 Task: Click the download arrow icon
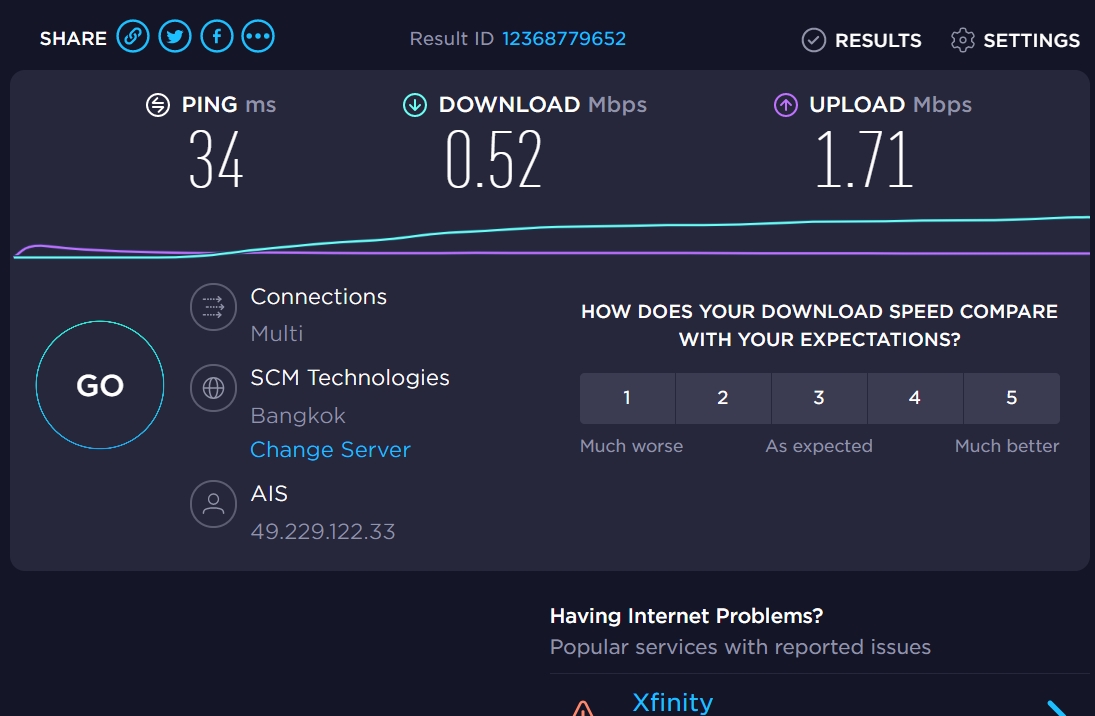point(415,105)
